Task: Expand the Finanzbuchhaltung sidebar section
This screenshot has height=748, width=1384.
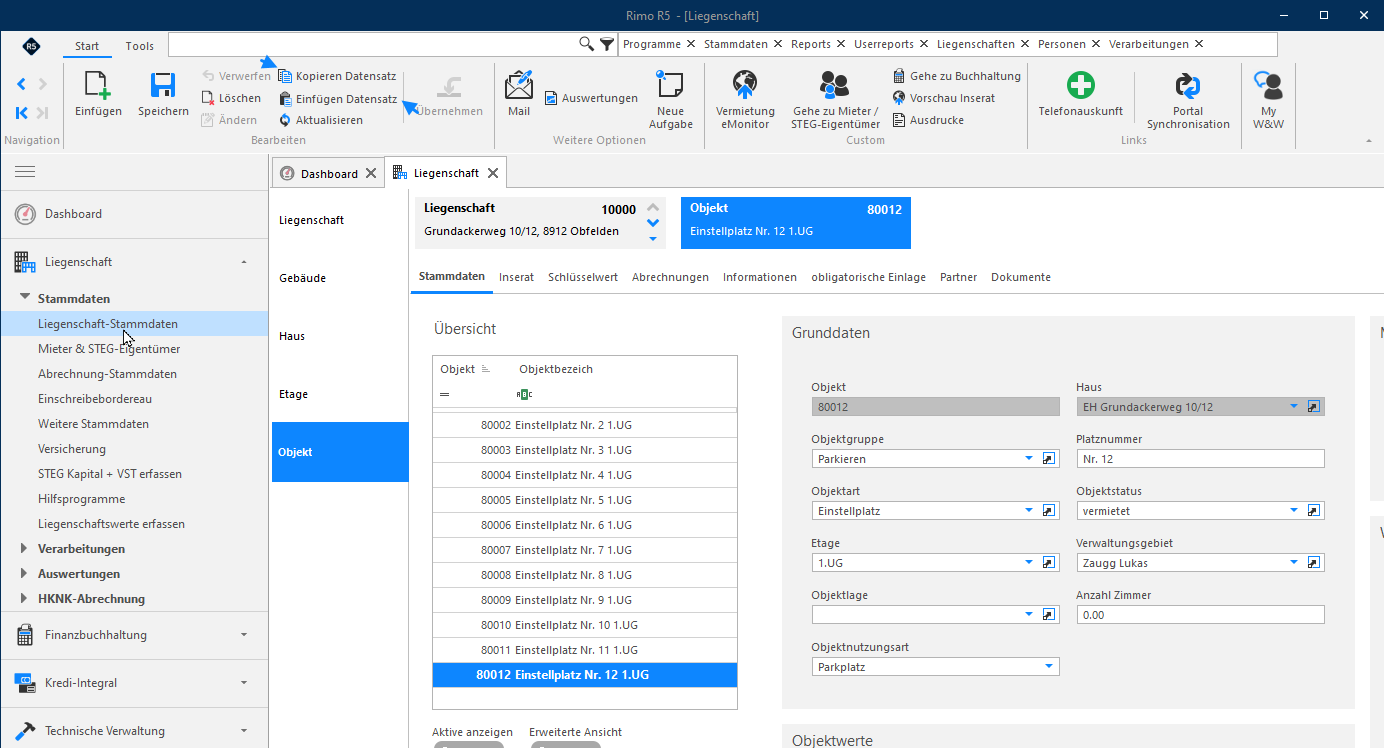Action: 134,635
